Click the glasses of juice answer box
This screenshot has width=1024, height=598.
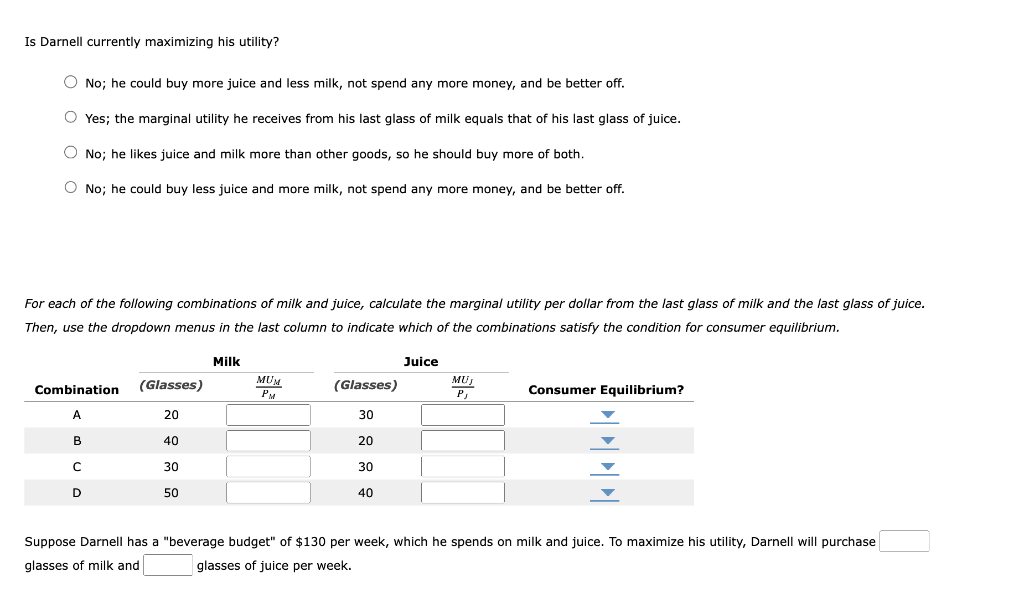point(168,564)
